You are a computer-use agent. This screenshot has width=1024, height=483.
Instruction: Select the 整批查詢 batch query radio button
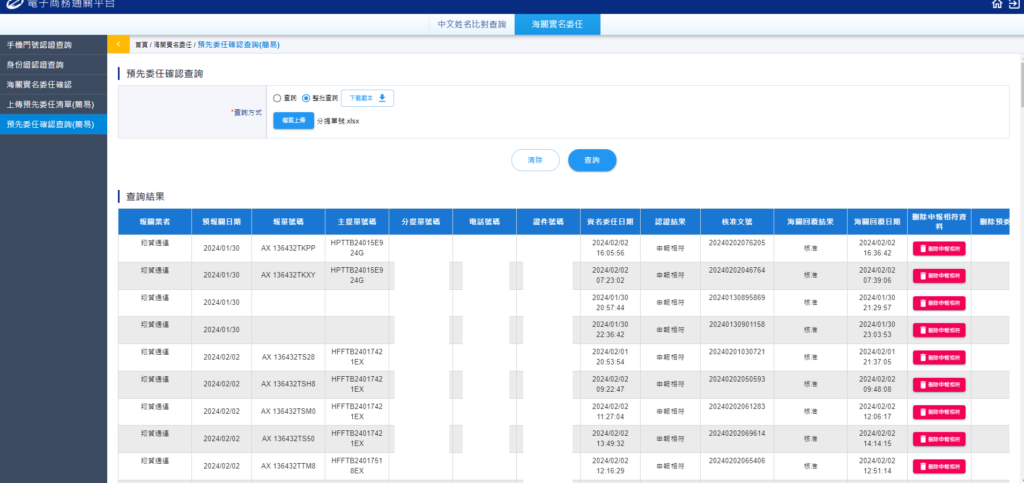(306, 98)
